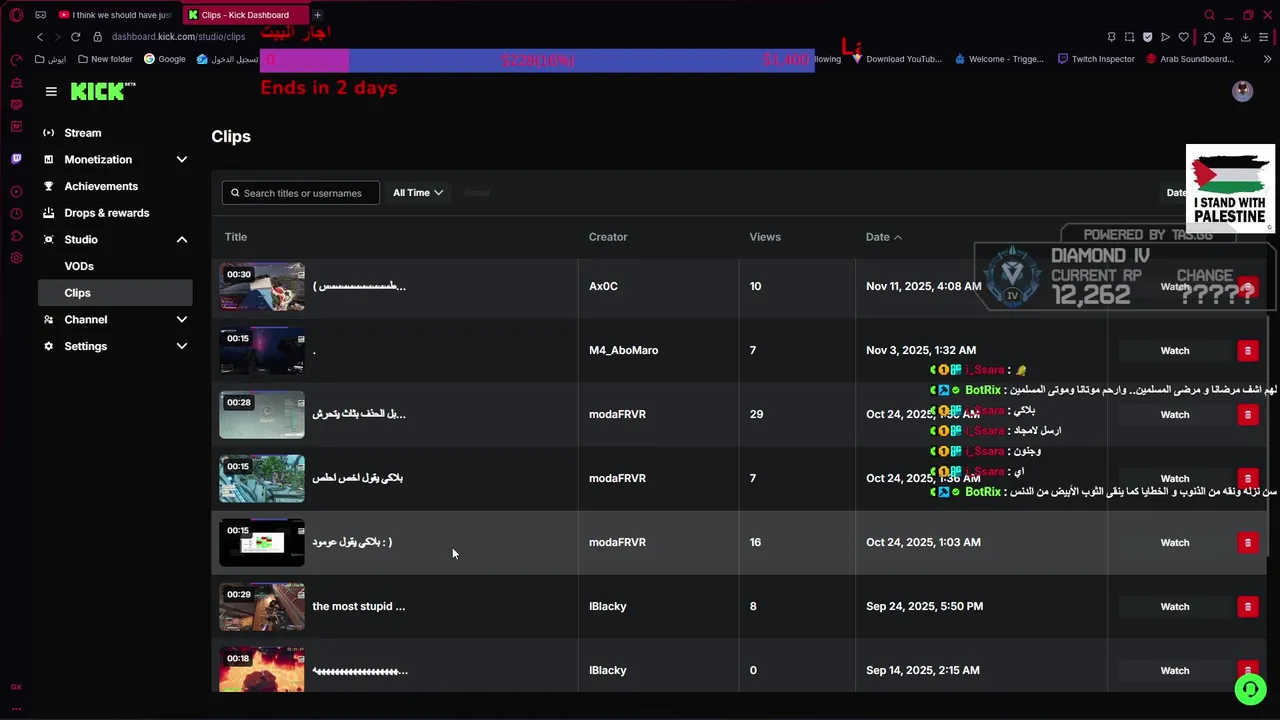
Task: Sort clips by the Date column
Action: [x=883, y=237]
